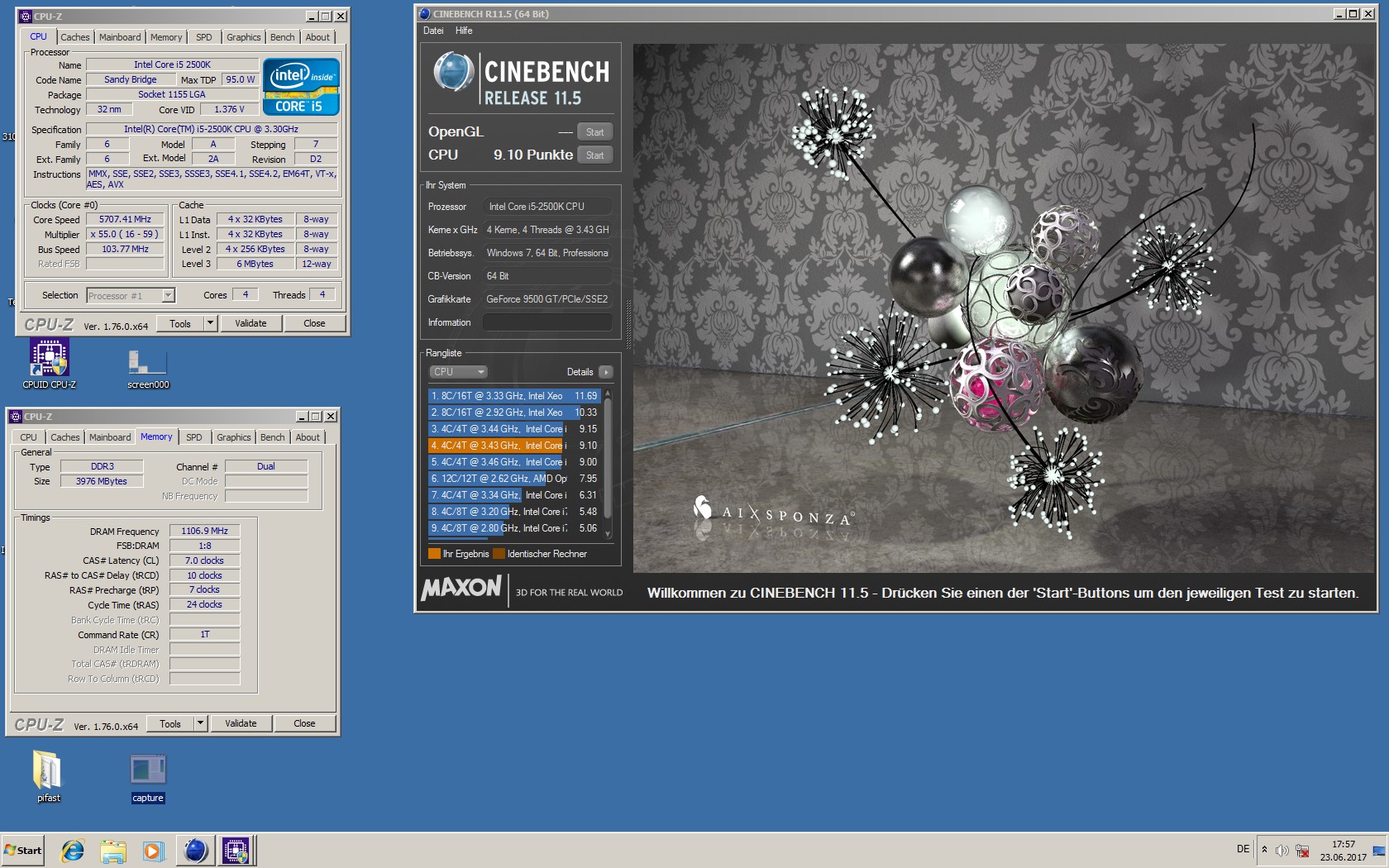Screen dimensions: 1389x868
Task: Click the Memory CPU-Z title bar icon
Action: (x=15, y=417)
